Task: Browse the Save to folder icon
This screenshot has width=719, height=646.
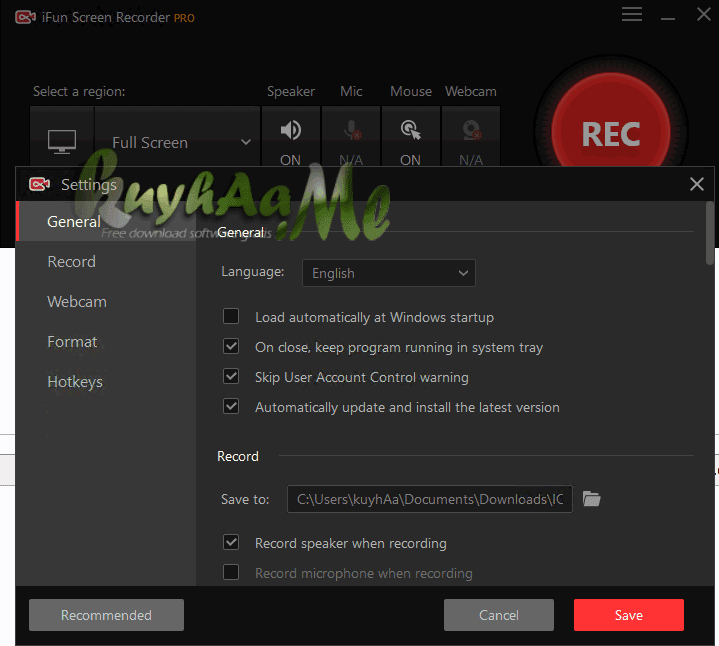Action: point(591,498)
